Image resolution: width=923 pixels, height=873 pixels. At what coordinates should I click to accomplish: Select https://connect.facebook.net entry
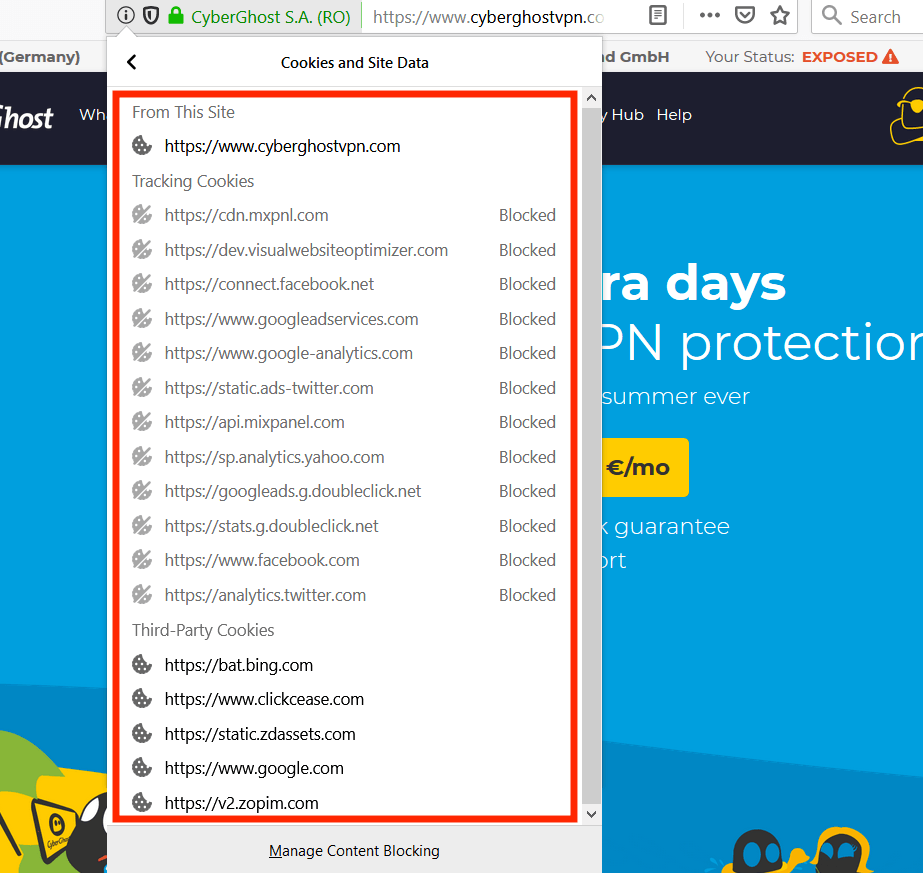tap(269, 284)
